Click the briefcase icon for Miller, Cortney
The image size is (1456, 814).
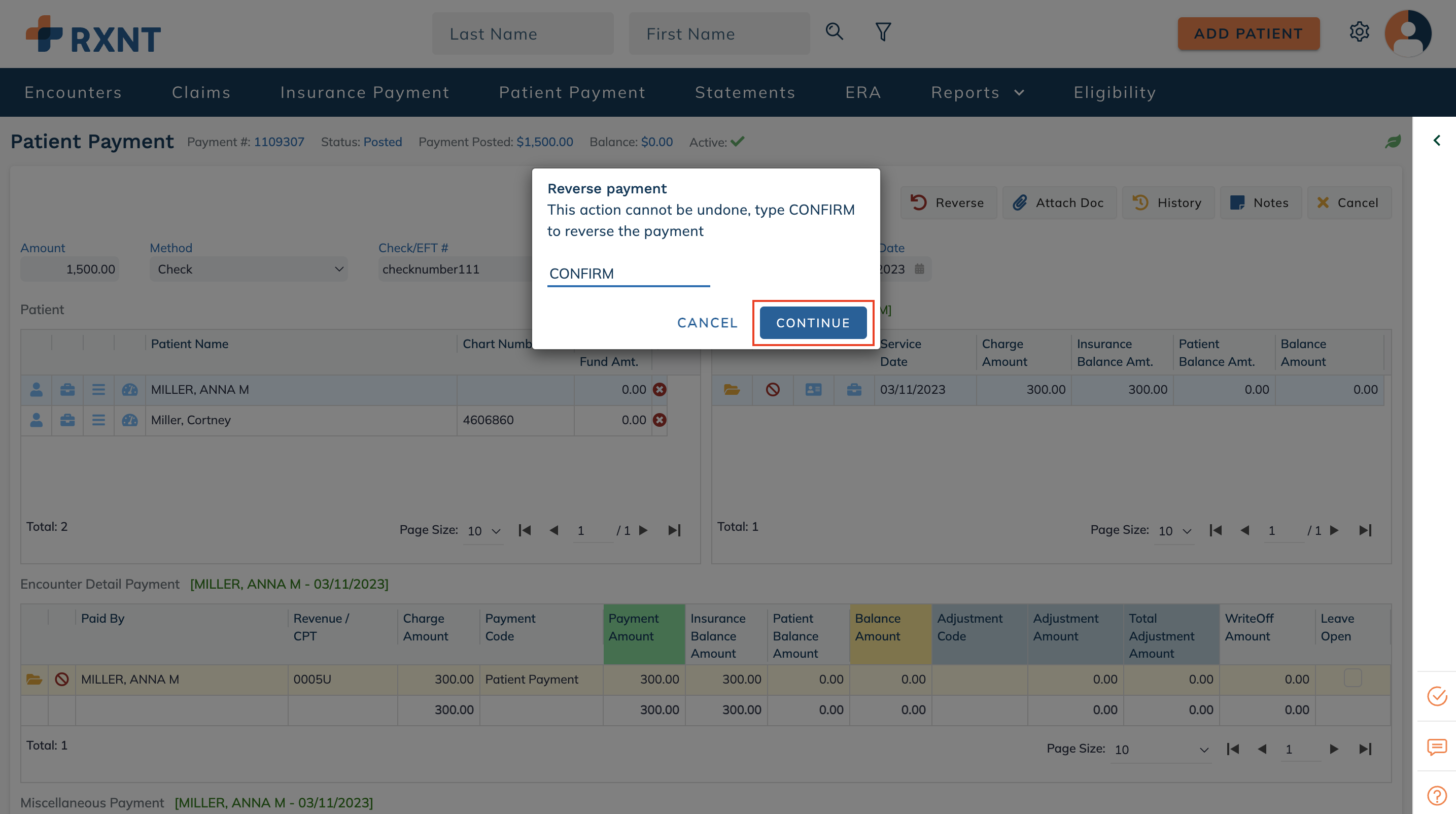(x=67, y=420)
